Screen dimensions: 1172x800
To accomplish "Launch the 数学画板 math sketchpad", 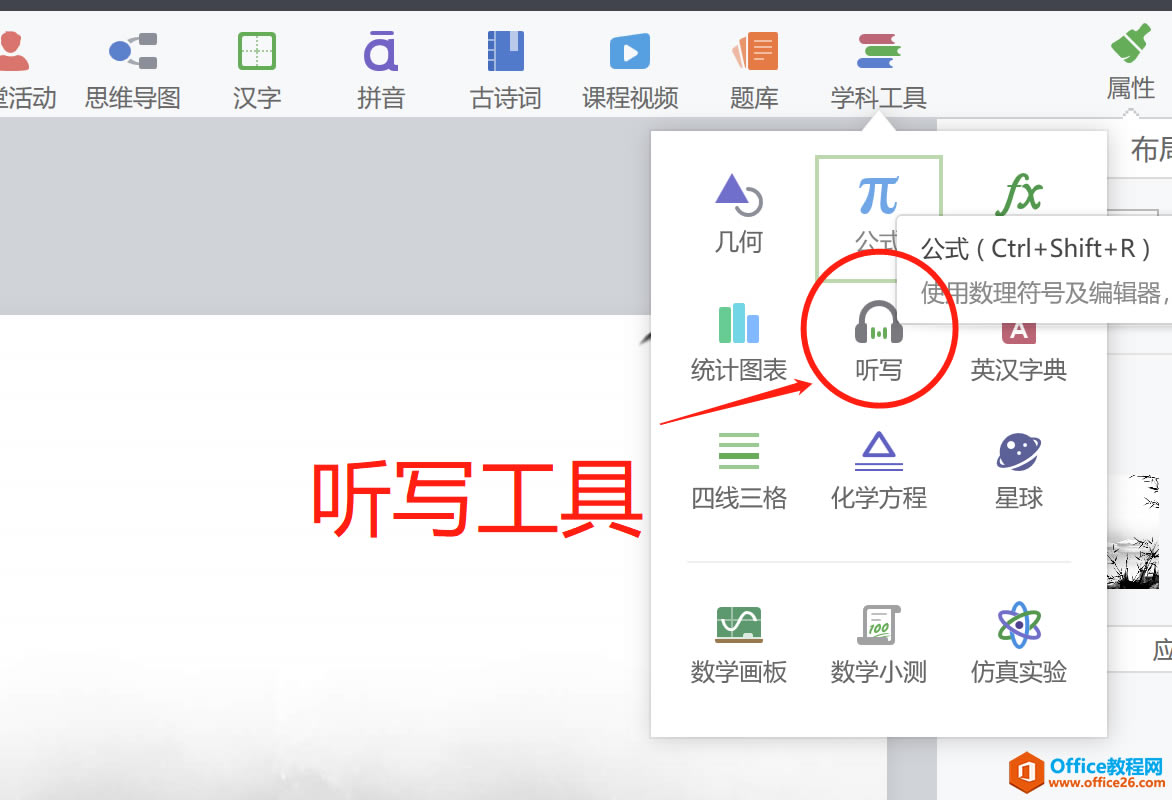I will point(738,644).
